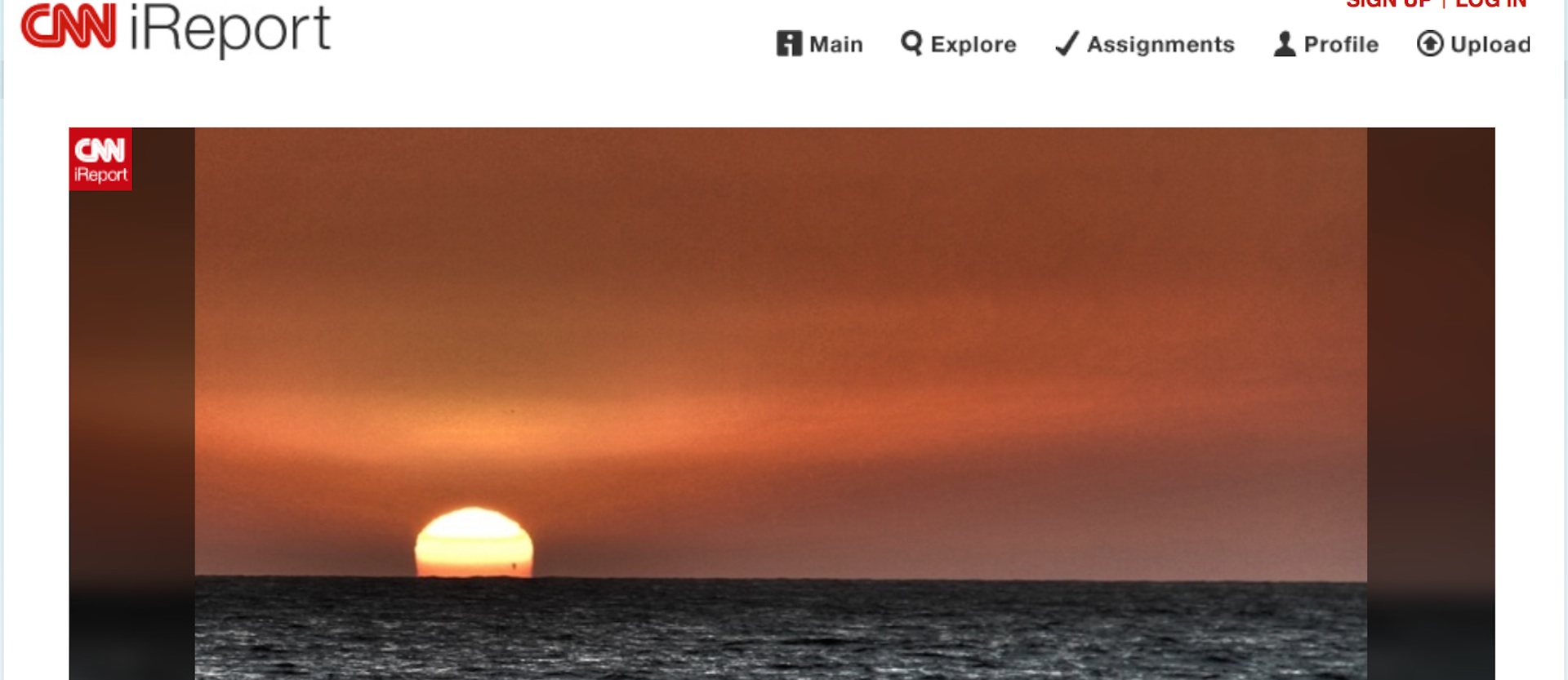Viewport: 1568px width, 680px height.
Task: Click the Main navigation icon
Action: point(789,43)
